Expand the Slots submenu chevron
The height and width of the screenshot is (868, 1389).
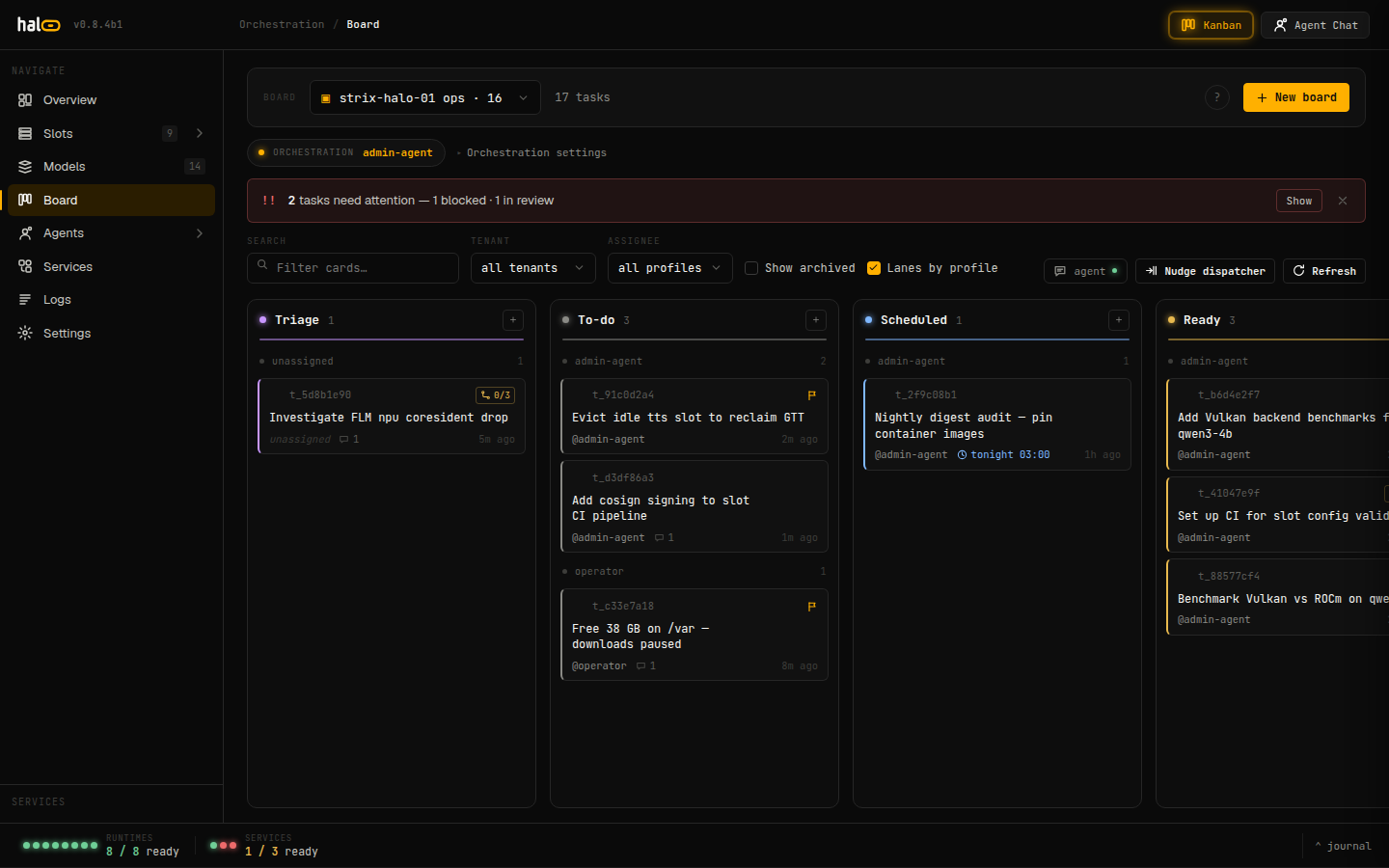click(x=200, y=133)
